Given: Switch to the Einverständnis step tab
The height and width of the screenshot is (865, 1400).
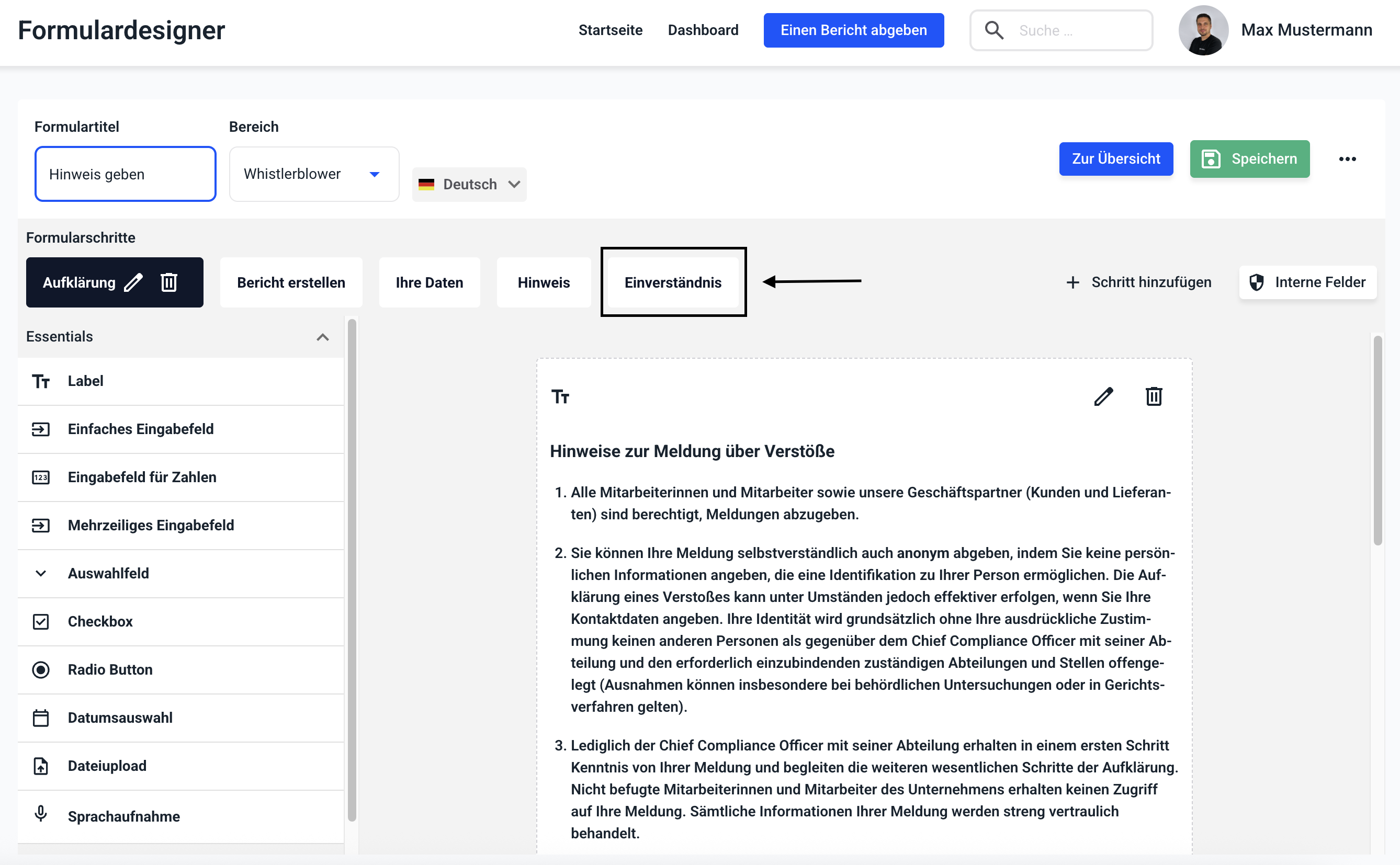Looking at the screenshot, I should pos(673,282).
